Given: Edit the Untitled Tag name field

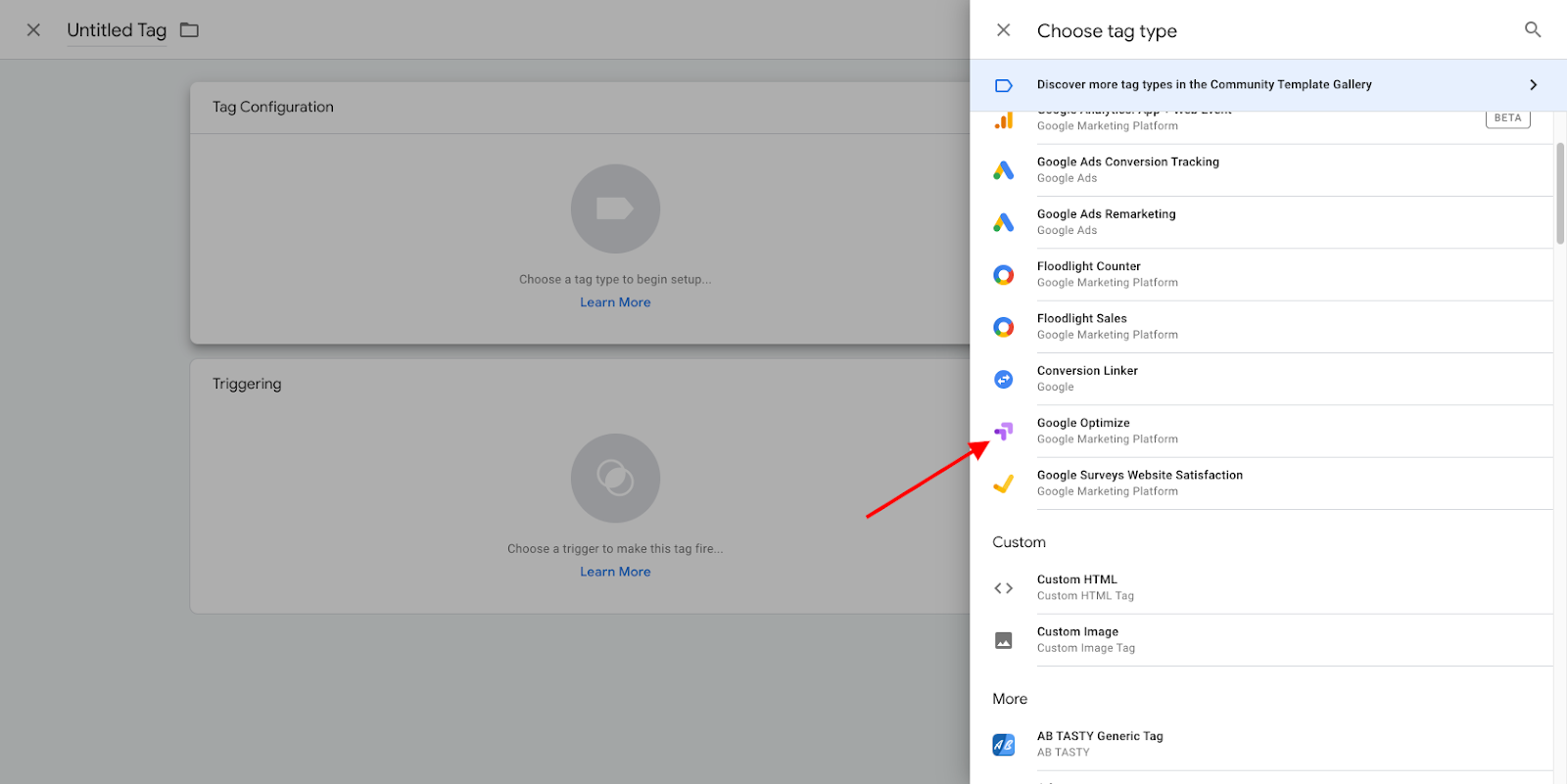Looking at the screenshot, I should (117, 30).
